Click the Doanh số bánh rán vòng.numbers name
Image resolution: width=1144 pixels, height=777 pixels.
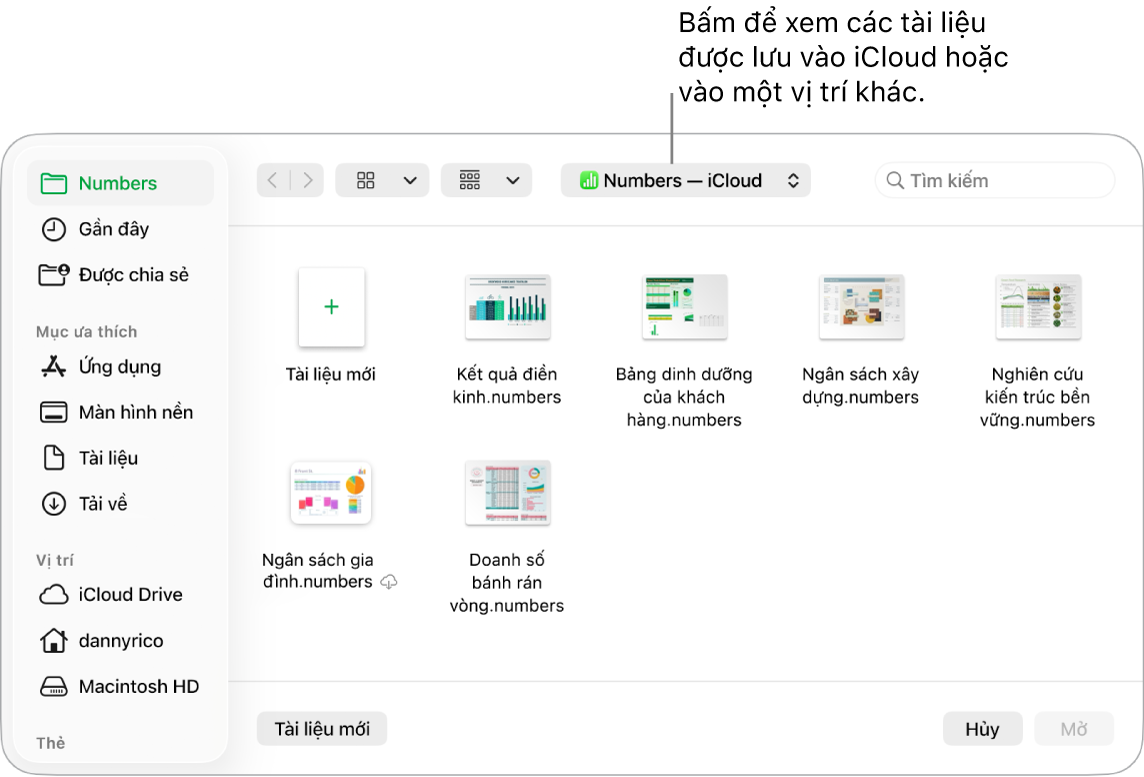[x=507, y=582]
